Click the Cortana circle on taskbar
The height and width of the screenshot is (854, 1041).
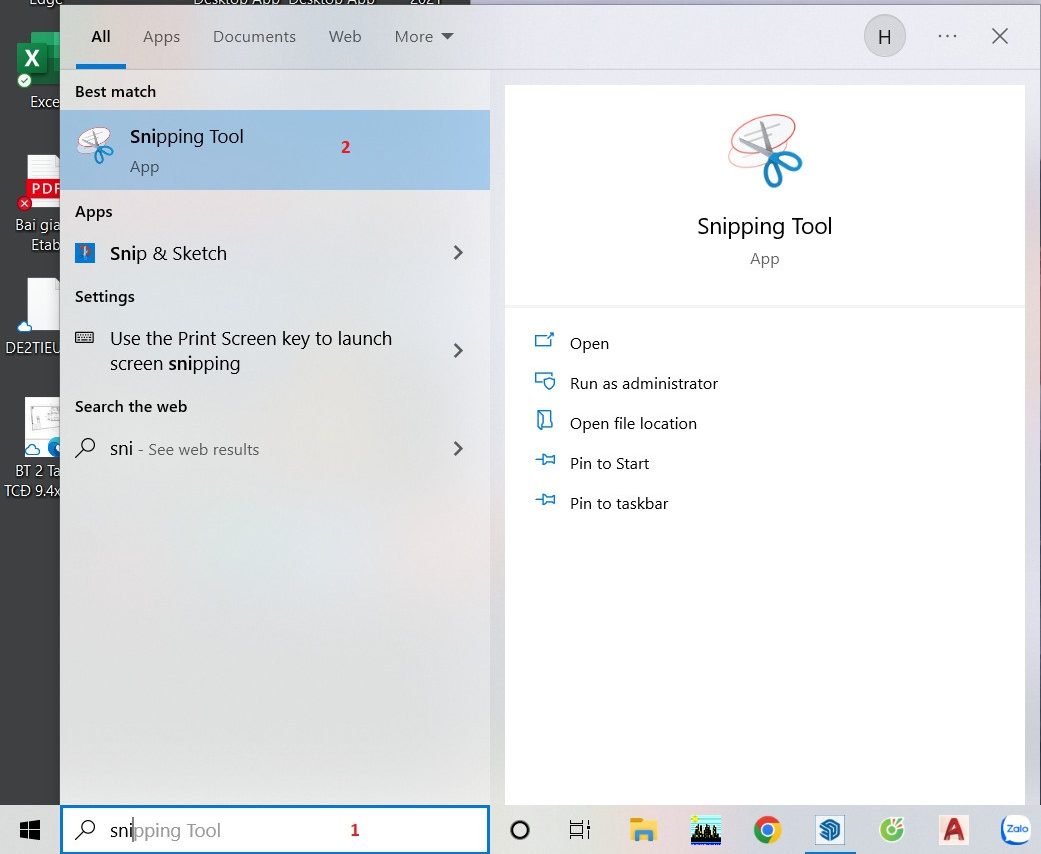(520, 830)
